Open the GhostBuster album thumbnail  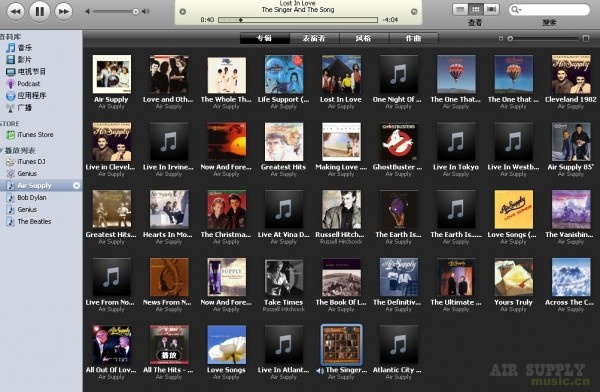pos(398,142)
